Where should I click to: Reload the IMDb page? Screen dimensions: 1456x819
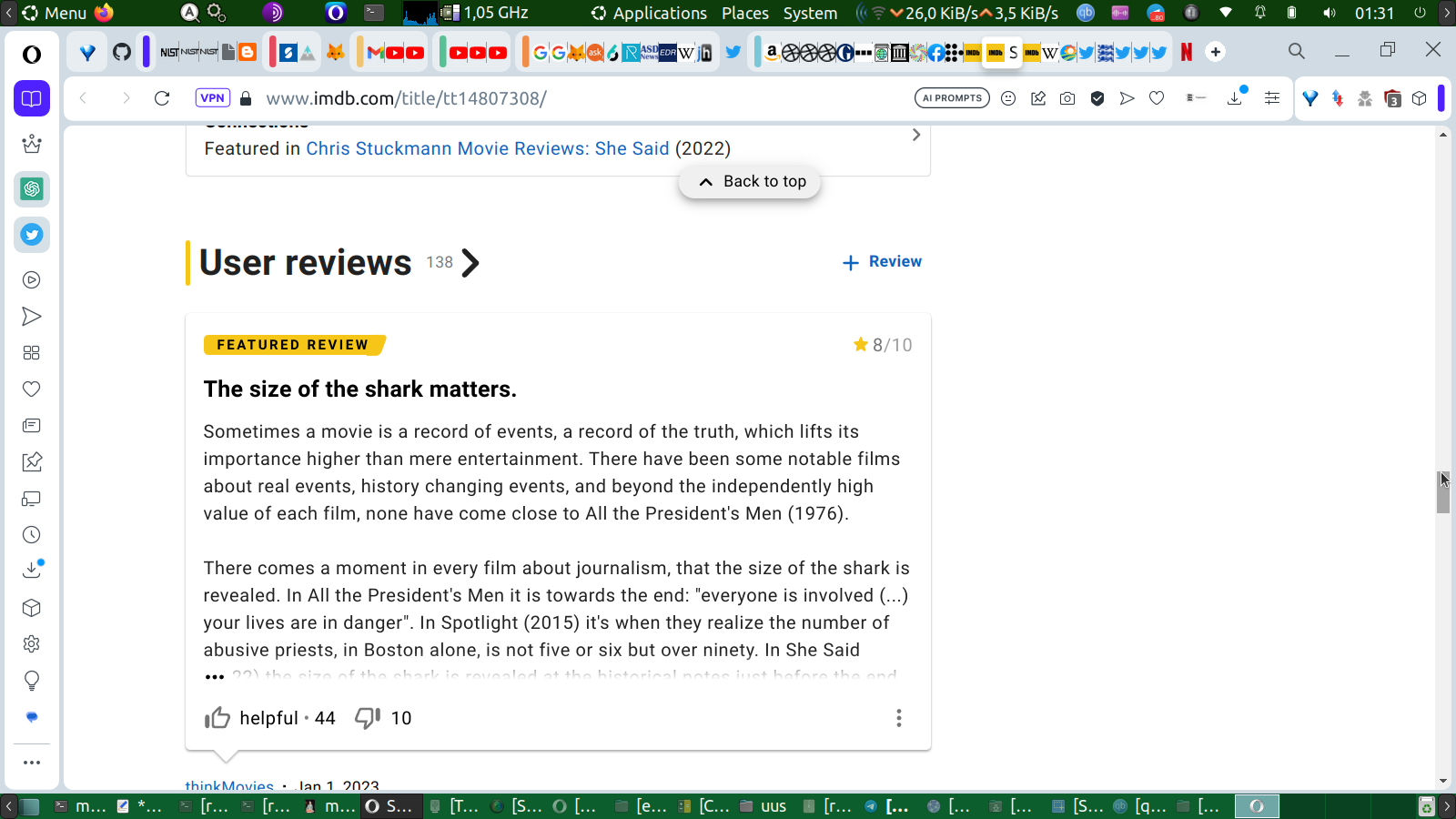tap(162, 98)
